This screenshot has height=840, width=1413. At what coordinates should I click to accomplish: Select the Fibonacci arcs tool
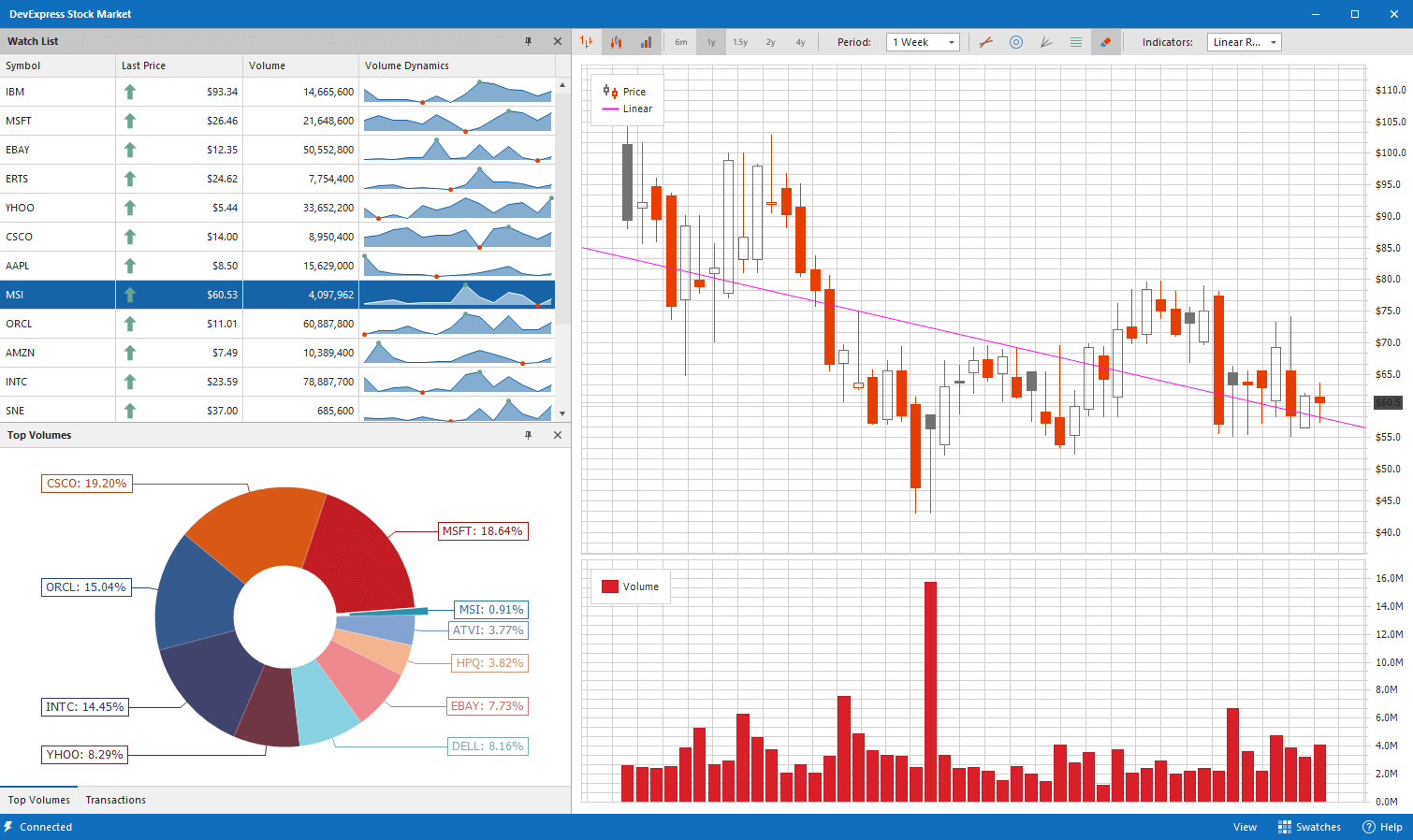(1016, 42)
